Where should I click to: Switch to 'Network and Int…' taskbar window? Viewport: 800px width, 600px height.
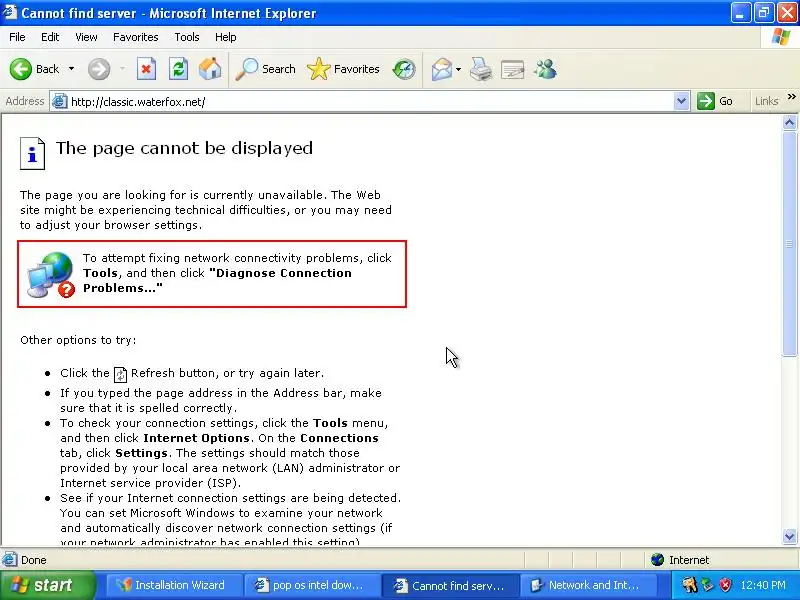(x=587, y=585)
